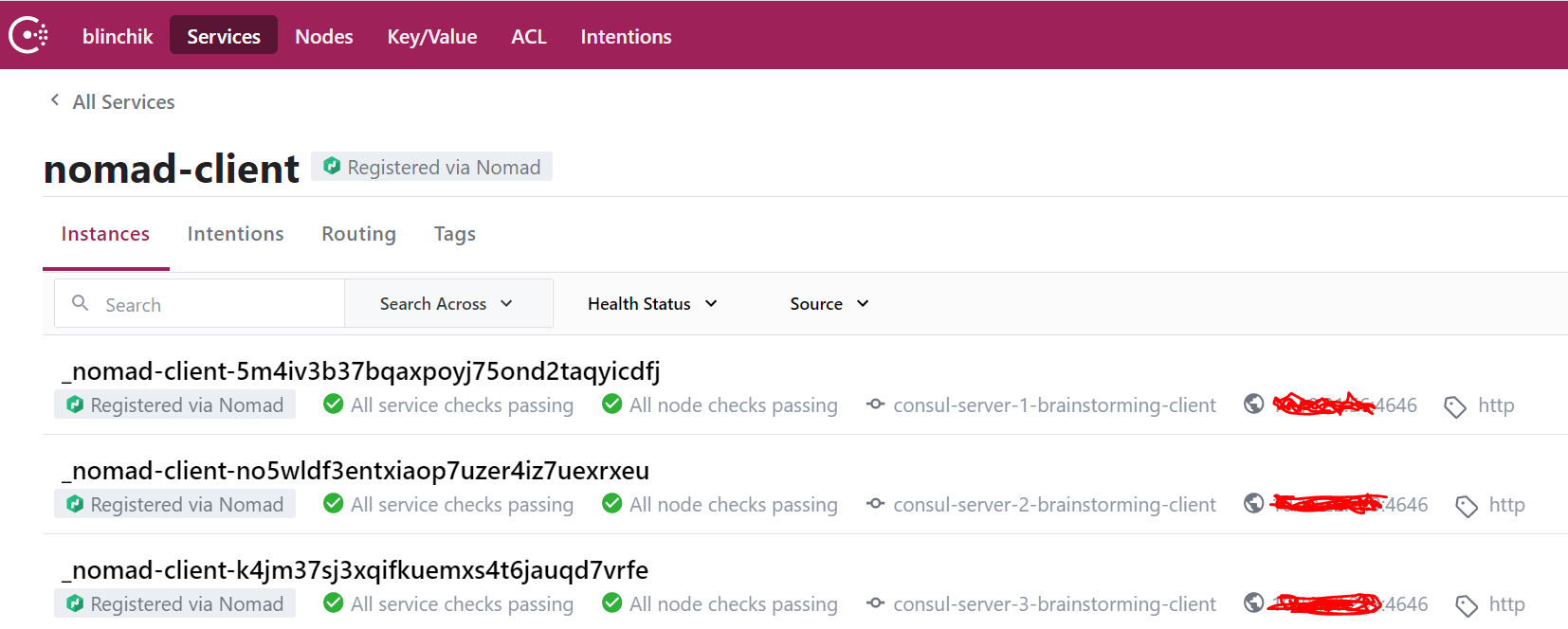This screenshot has height=629, width=1568.
Task: Expand the Search Across dropdown
Action: [x=447, y=304]
